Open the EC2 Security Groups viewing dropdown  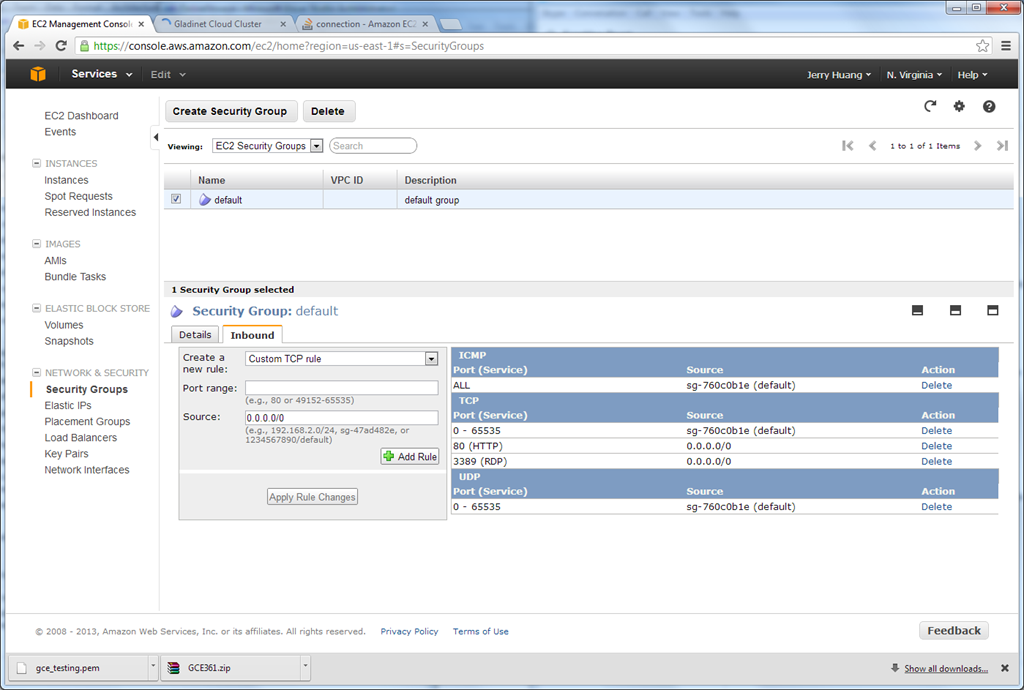point(268,146)
